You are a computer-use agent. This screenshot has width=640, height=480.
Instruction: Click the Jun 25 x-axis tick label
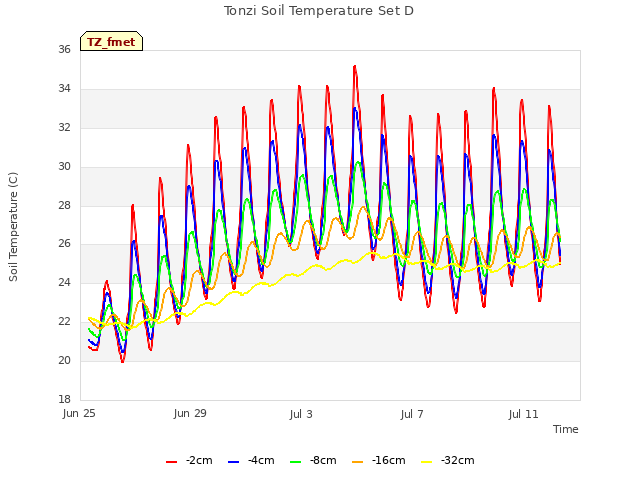79,414
